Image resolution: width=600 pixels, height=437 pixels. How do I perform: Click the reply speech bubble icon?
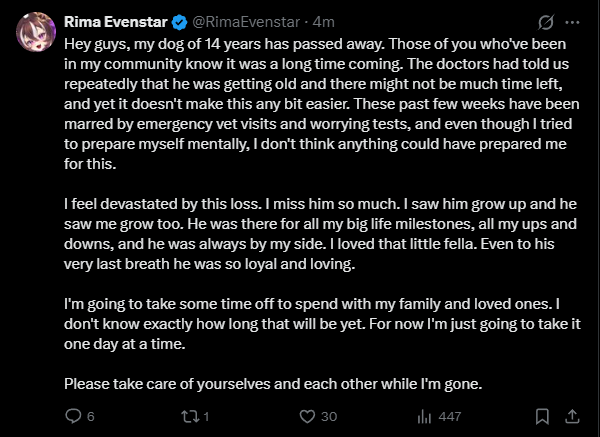click(x=73, y=416)
